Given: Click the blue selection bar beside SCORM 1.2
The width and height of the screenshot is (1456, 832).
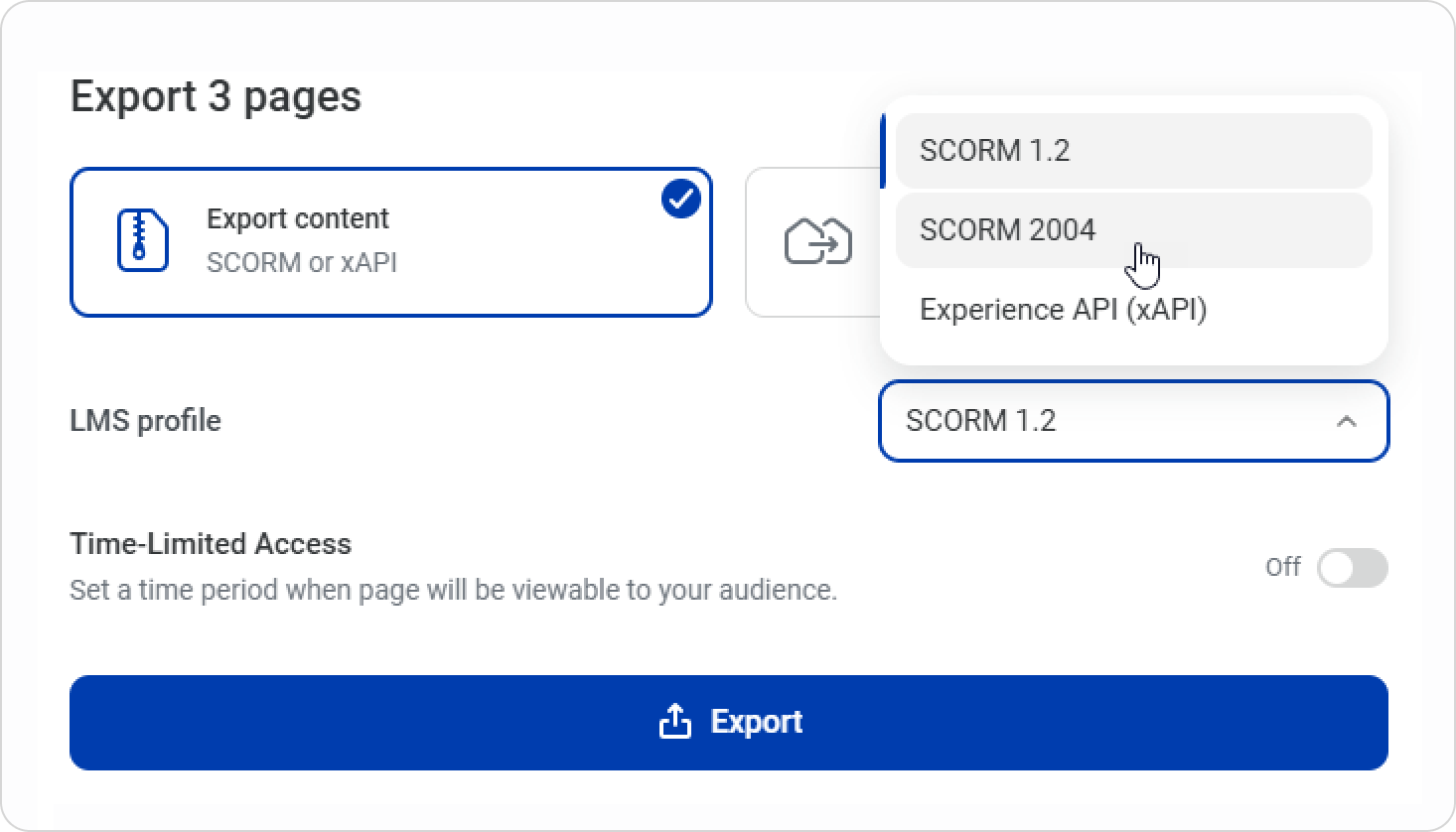Looking at the screenshot, I should coord(882,151).
